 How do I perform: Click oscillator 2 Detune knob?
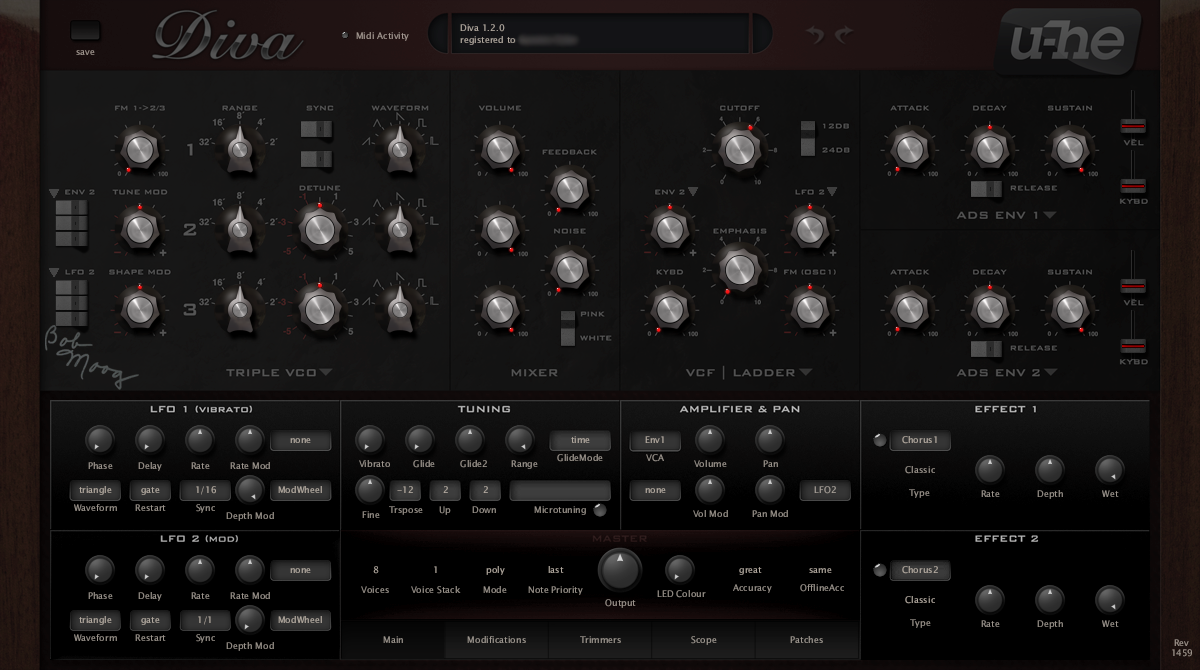(x=318, y=229)
